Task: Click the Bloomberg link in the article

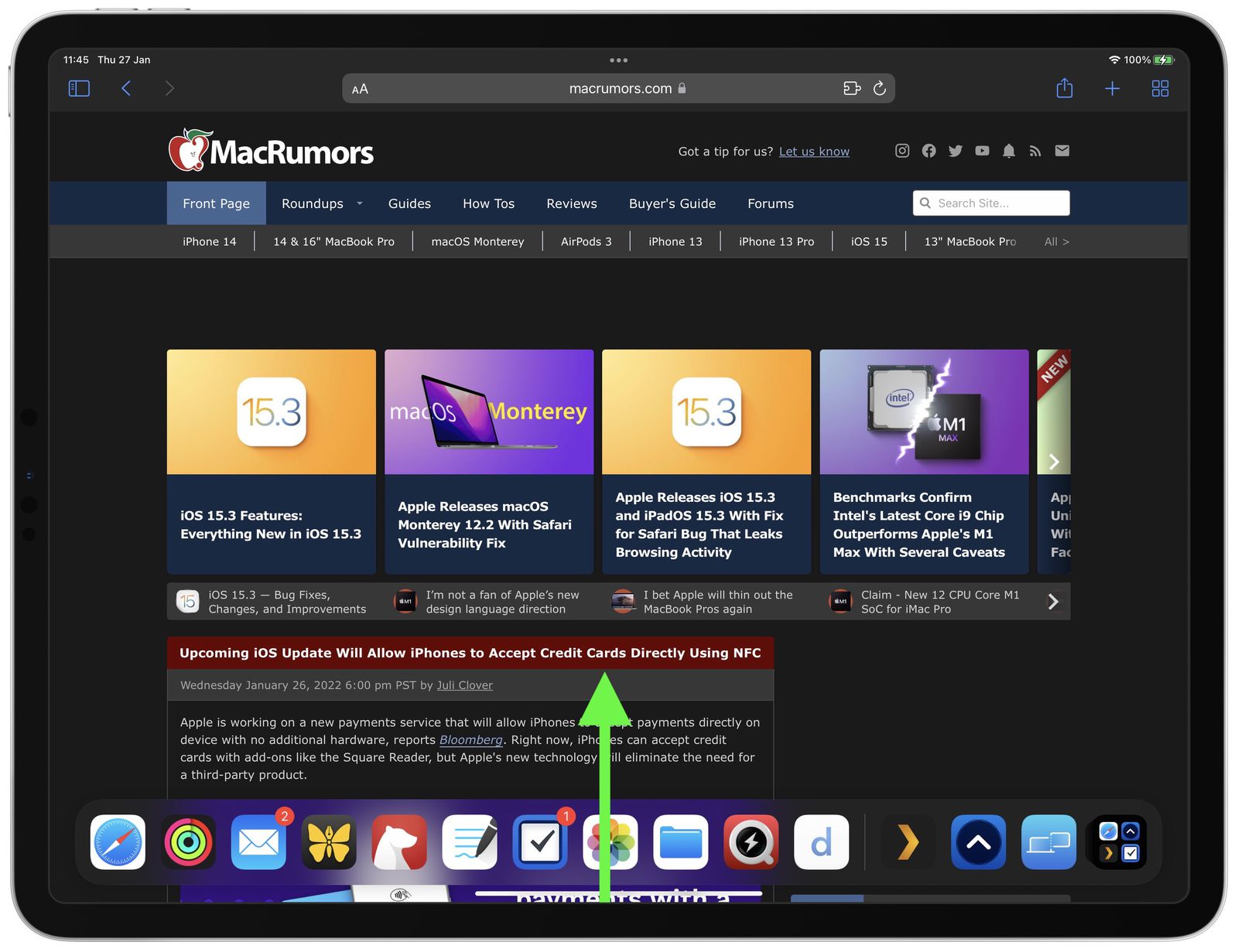Action: [x=471, y=740]
